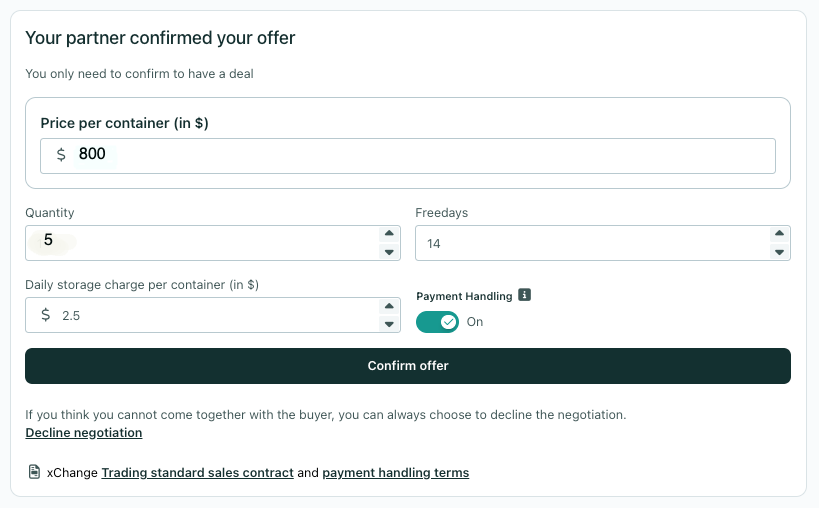819x508 pixels.
Task: Click the On label beside the toggle
Action: (x=475, y=322)
